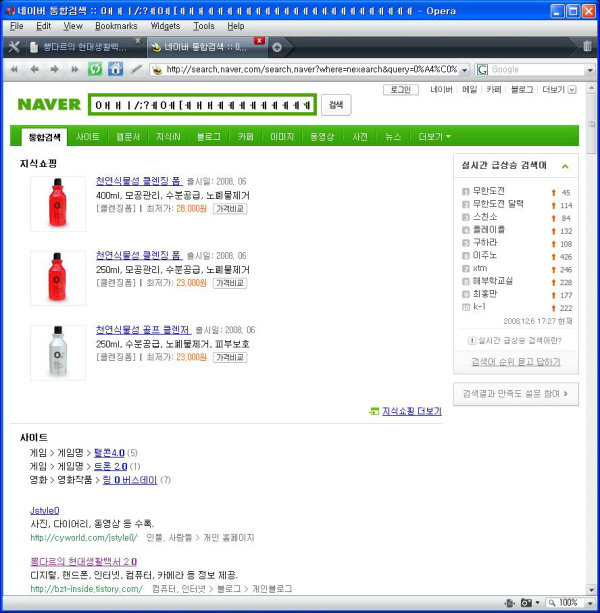Open the 메일 link at top

(x=469, y=90)
